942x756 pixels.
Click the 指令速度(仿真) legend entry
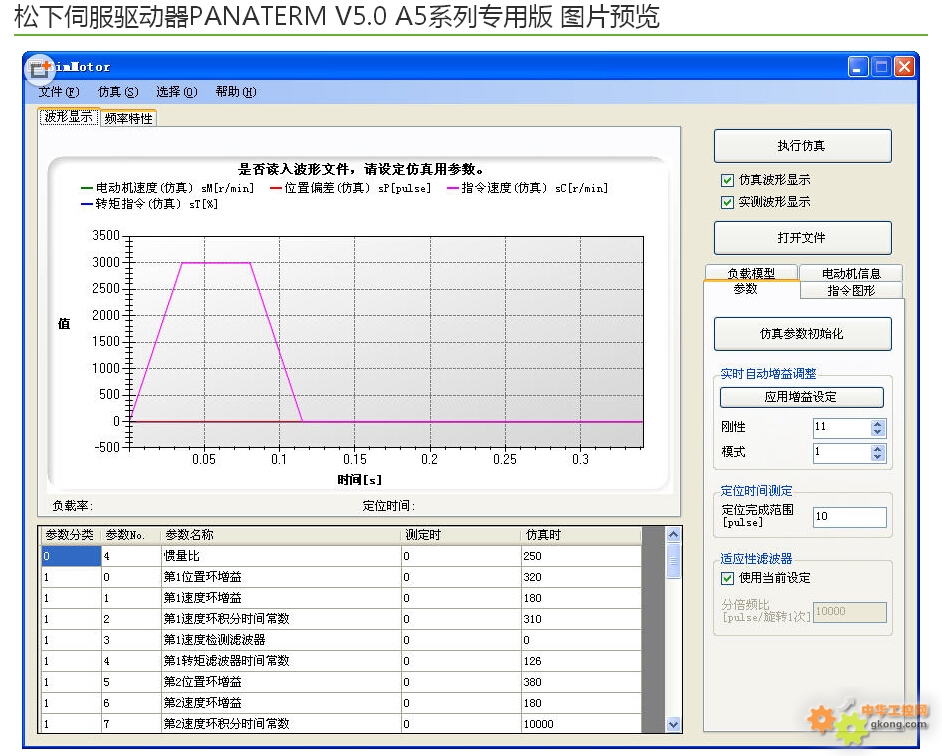527,188
